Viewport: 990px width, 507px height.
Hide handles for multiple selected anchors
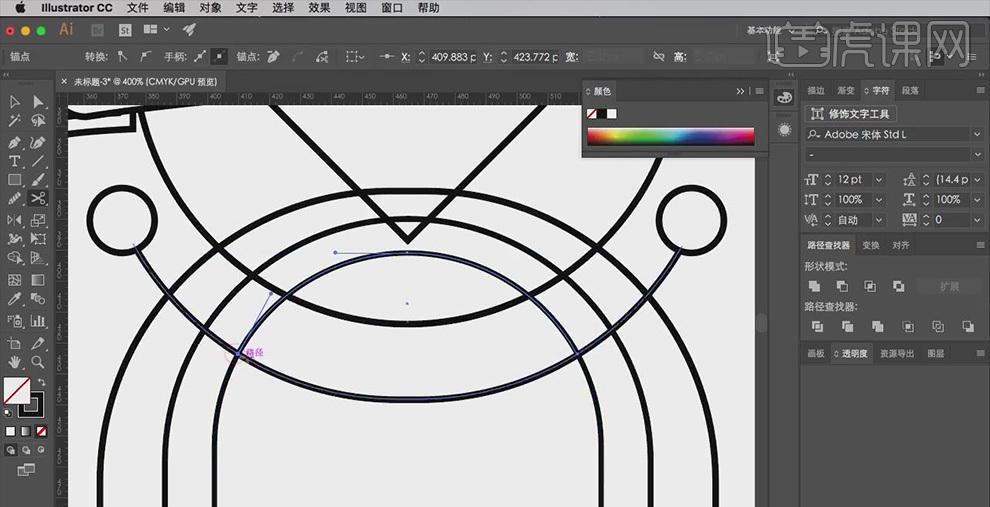pos(218,57)
